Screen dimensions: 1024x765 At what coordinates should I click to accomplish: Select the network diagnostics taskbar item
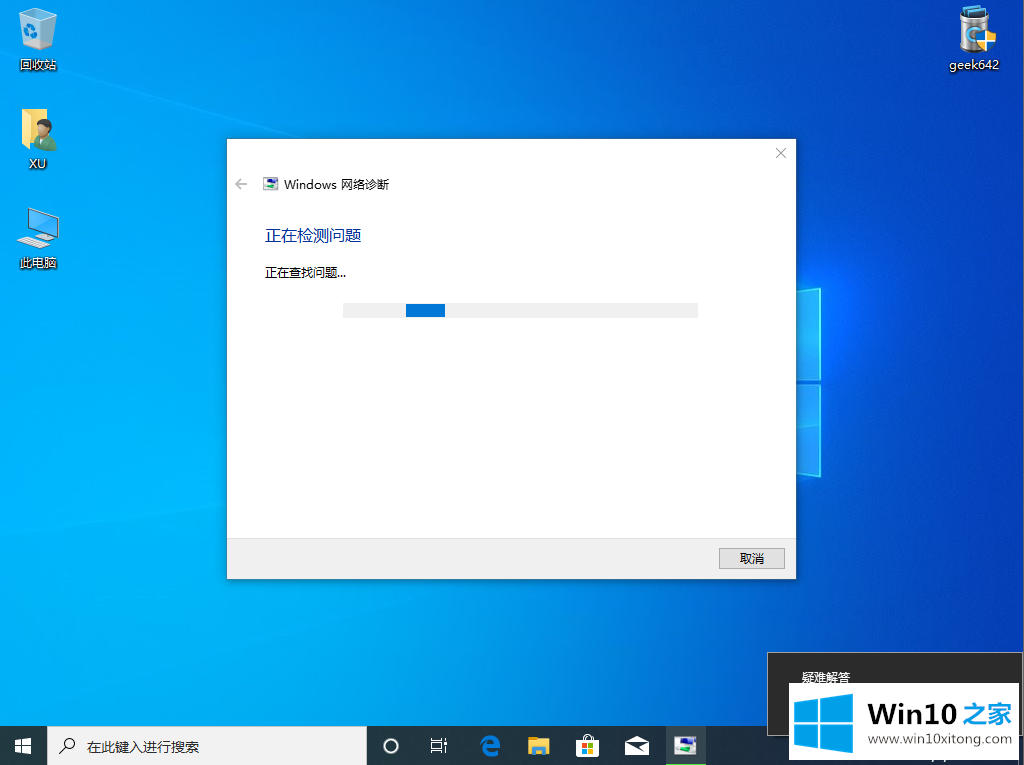point(686,745)
